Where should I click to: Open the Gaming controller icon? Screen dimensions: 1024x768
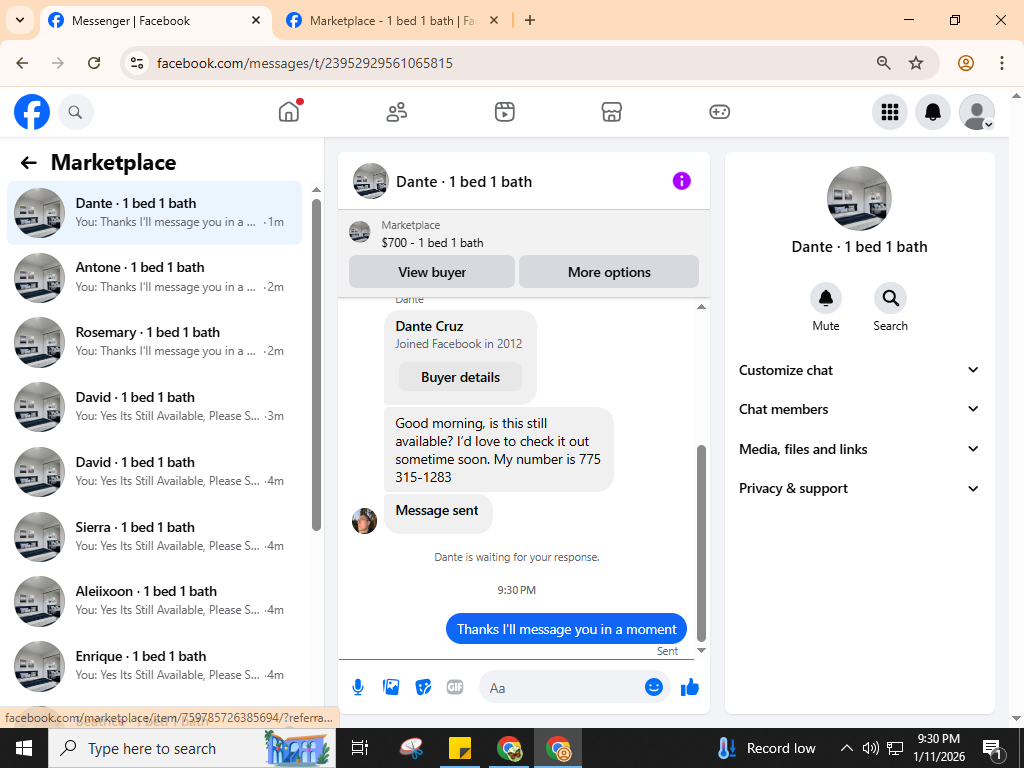(x=719, y=112)
